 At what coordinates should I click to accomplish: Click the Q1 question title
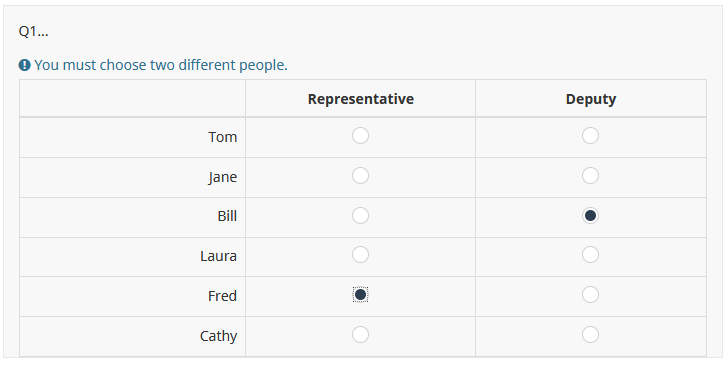tap(33, 31)
